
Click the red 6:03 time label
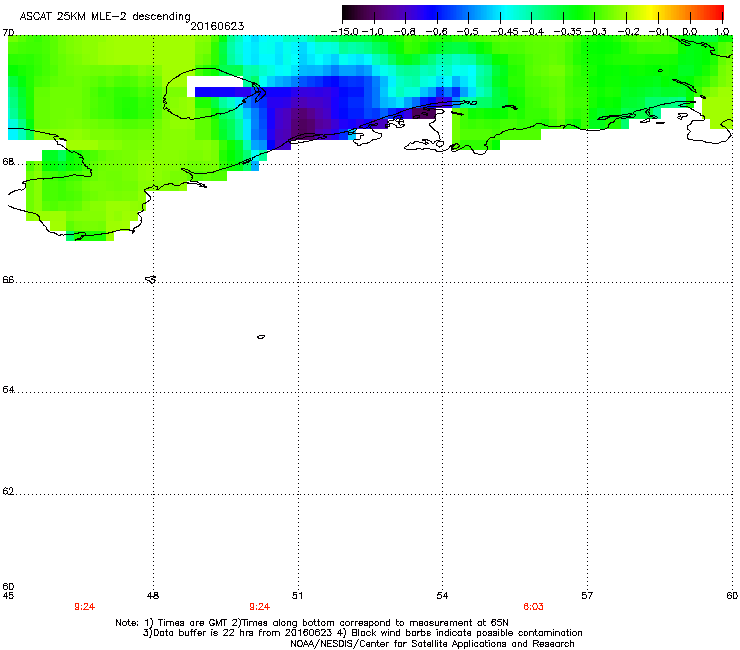click(533, 607)
